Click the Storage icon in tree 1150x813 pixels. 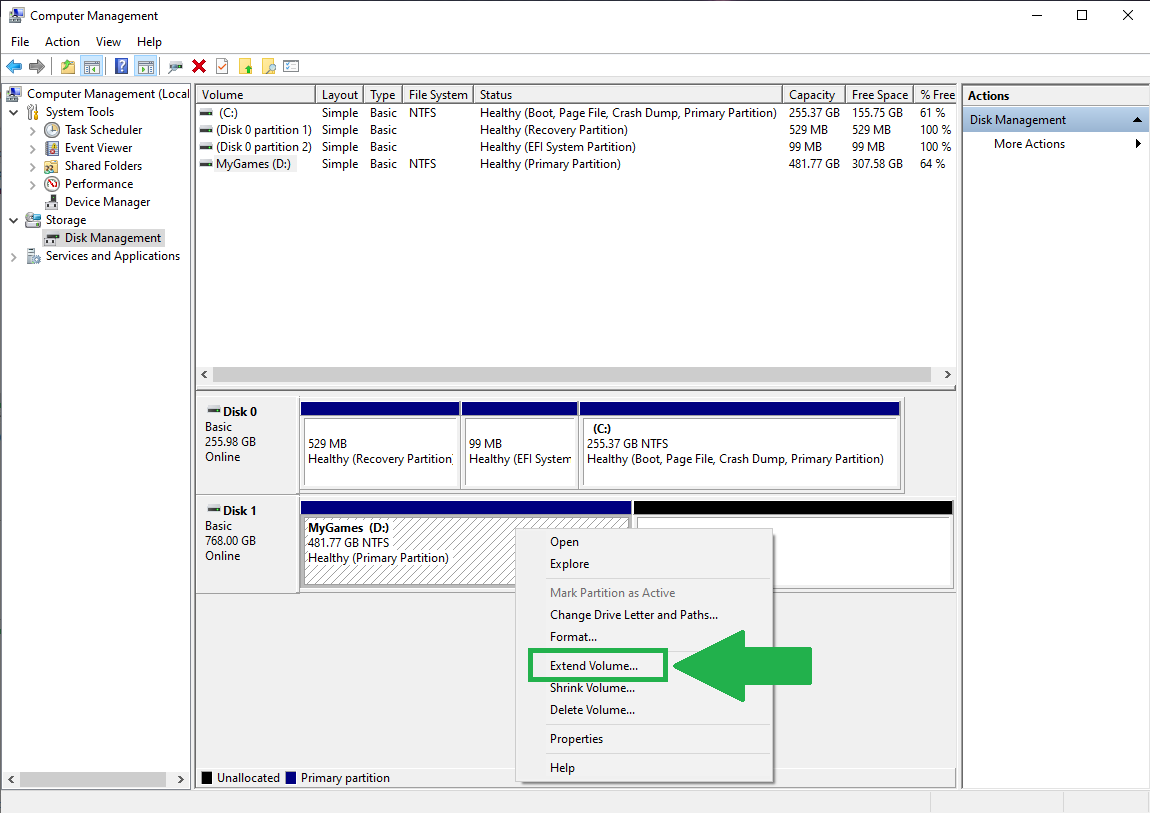click(33, 220)
